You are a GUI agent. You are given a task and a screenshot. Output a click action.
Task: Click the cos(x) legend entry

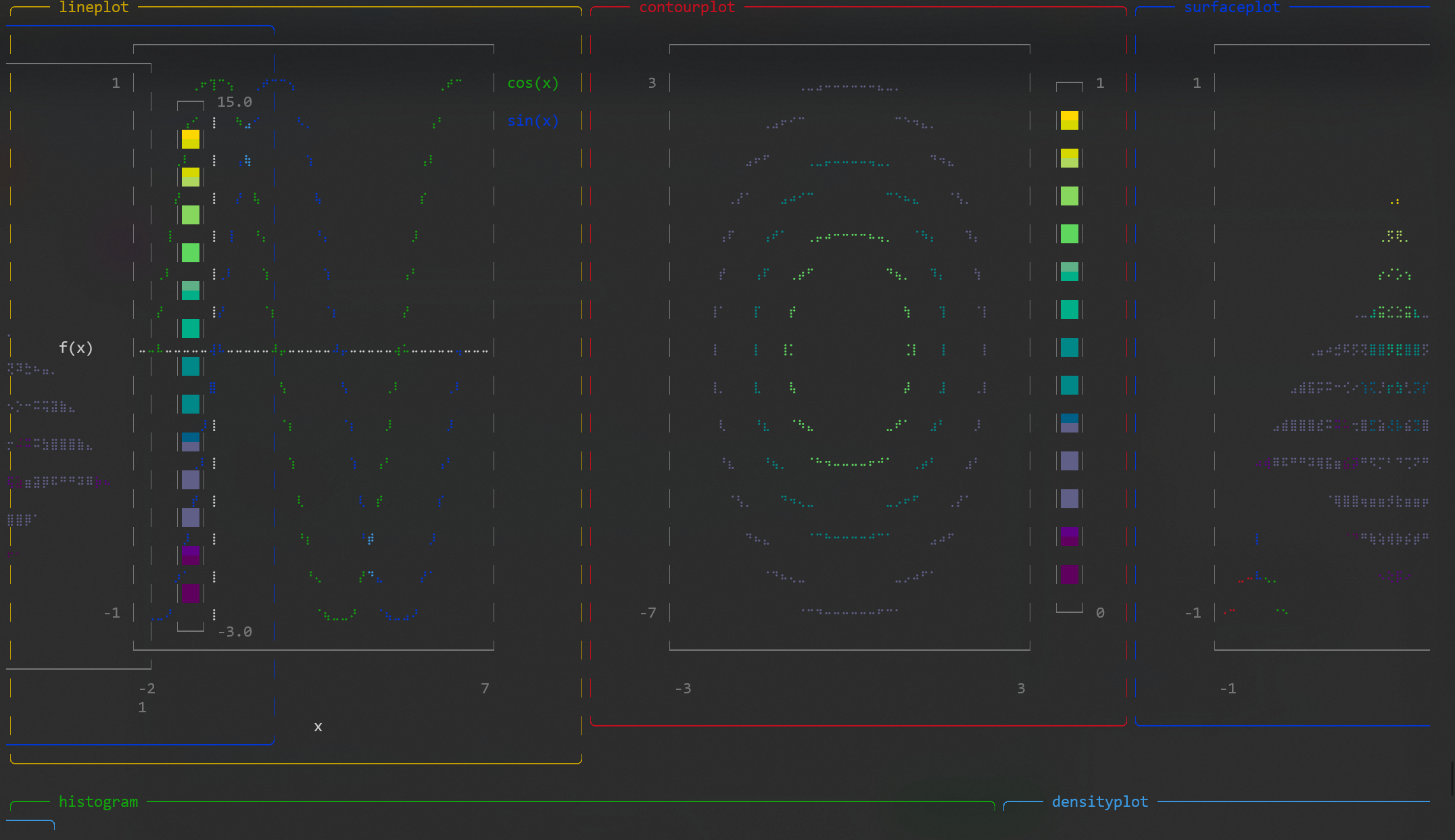point(533,83)
